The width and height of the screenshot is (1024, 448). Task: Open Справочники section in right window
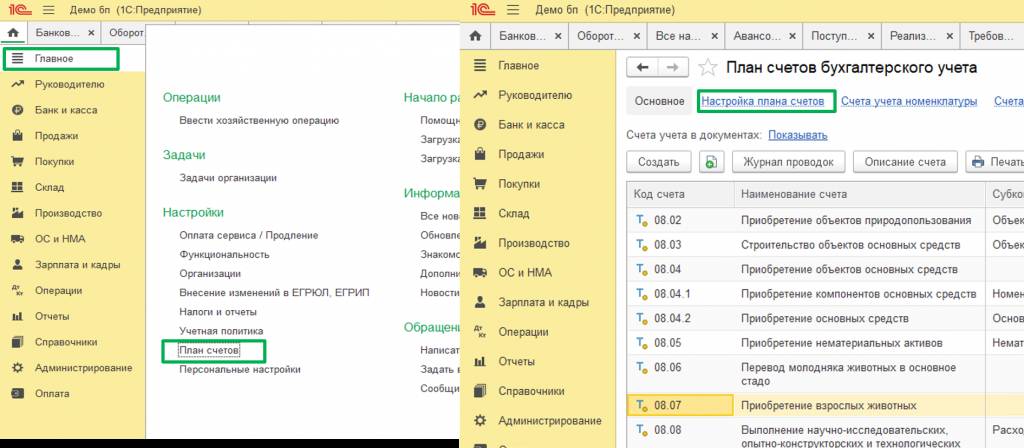[x=531, y=391]
